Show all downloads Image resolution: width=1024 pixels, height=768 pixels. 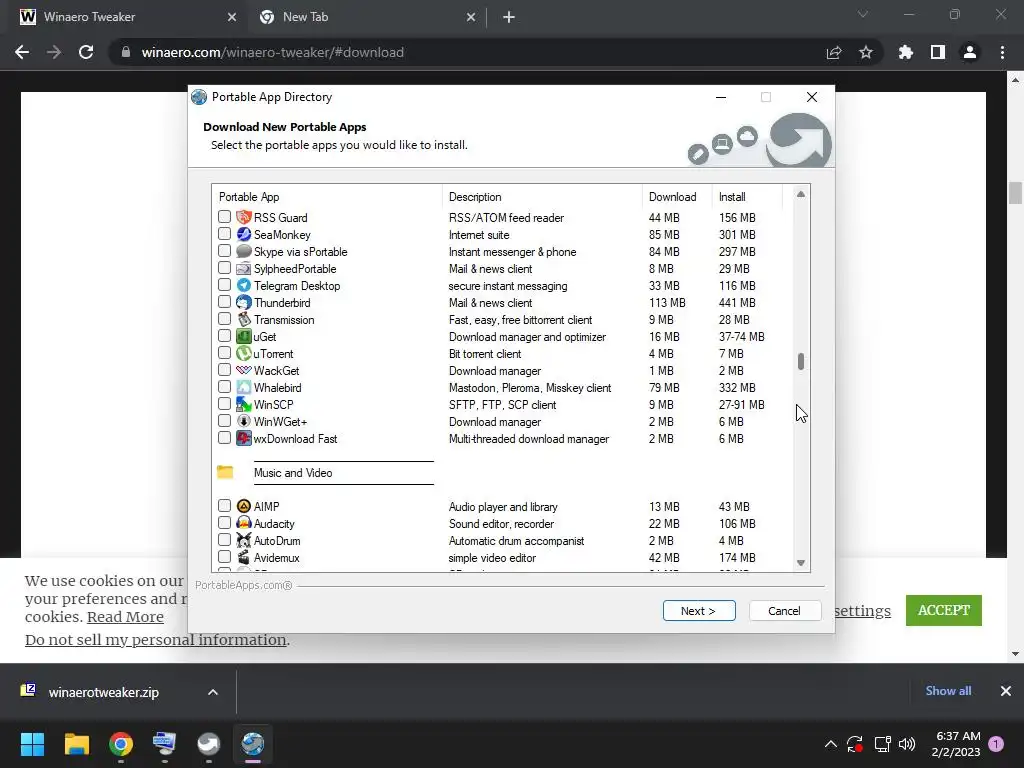point(948,691)
